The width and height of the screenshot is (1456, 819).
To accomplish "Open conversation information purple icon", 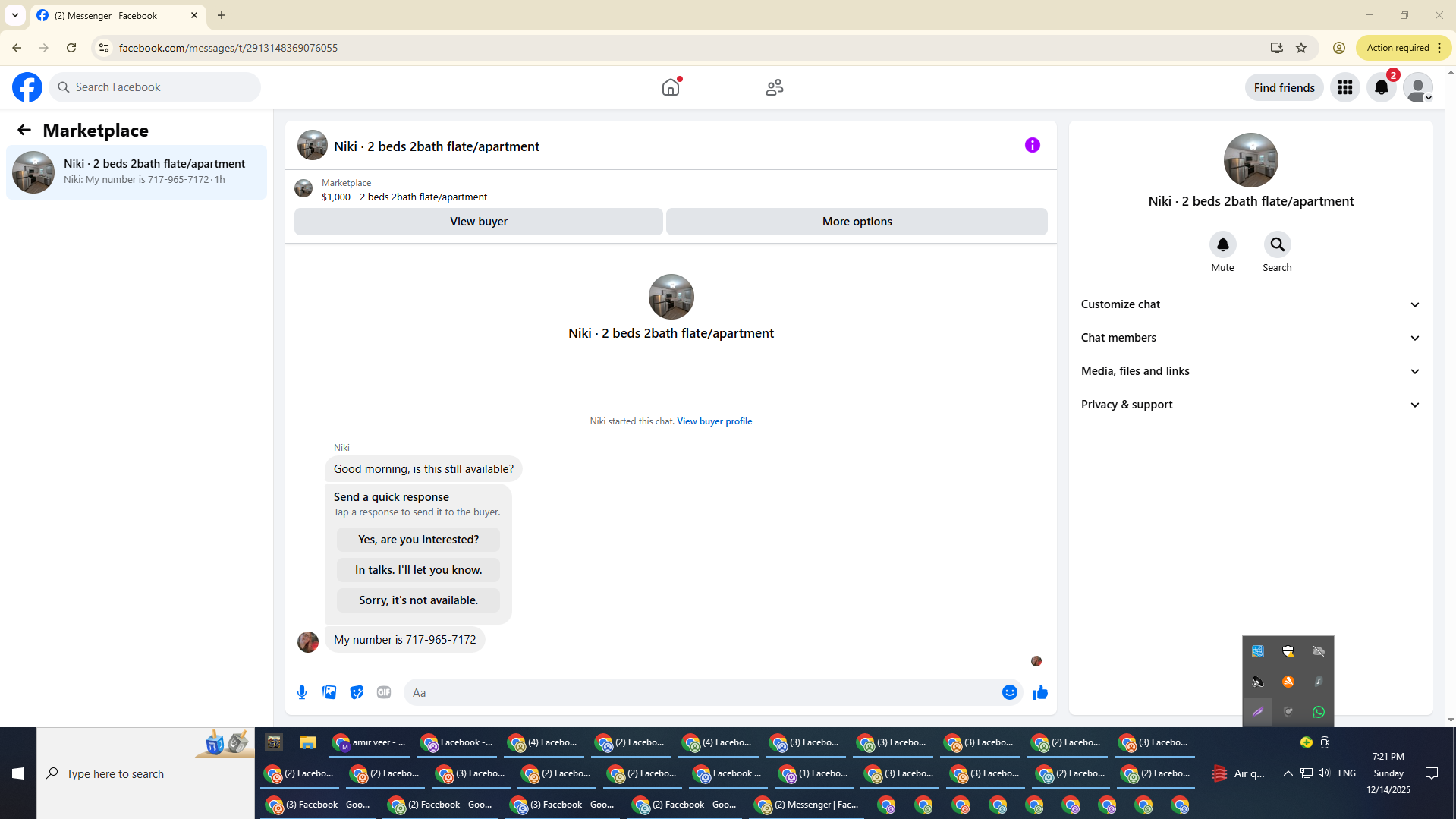I will [x=1032, y=145].
